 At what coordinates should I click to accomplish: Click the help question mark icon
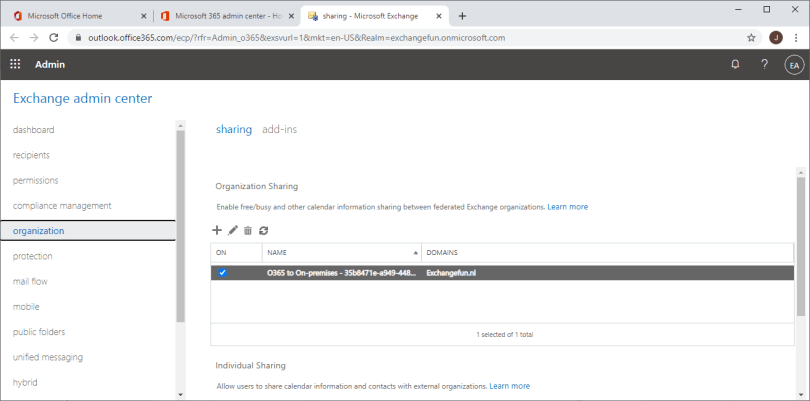coord(764,64)
